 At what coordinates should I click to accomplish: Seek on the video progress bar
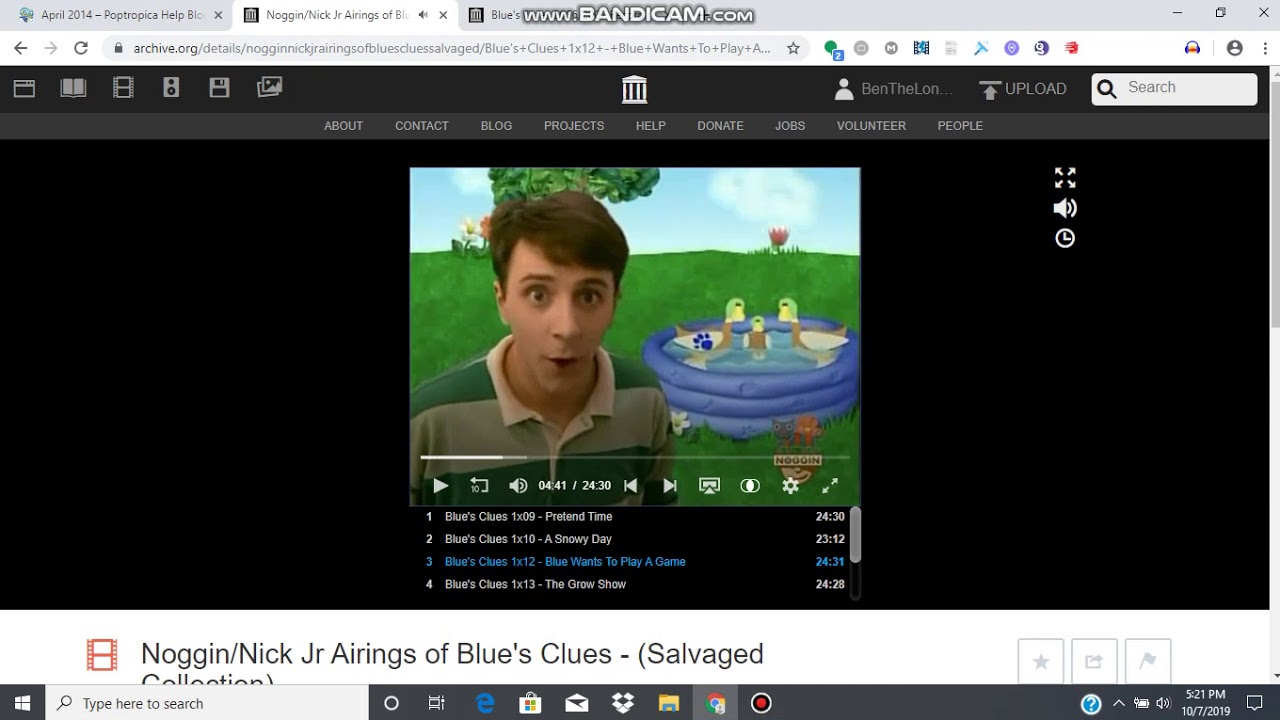[635, 457]
